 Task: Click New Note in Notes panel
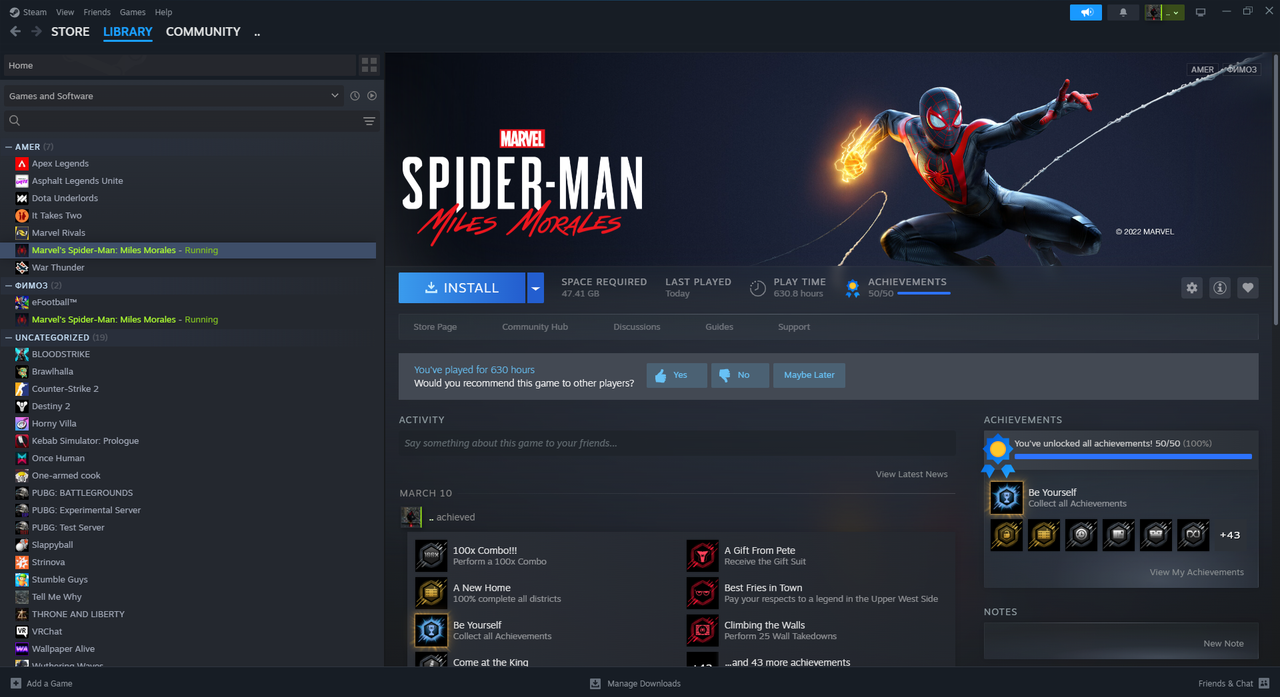(x=1224, y=643)
